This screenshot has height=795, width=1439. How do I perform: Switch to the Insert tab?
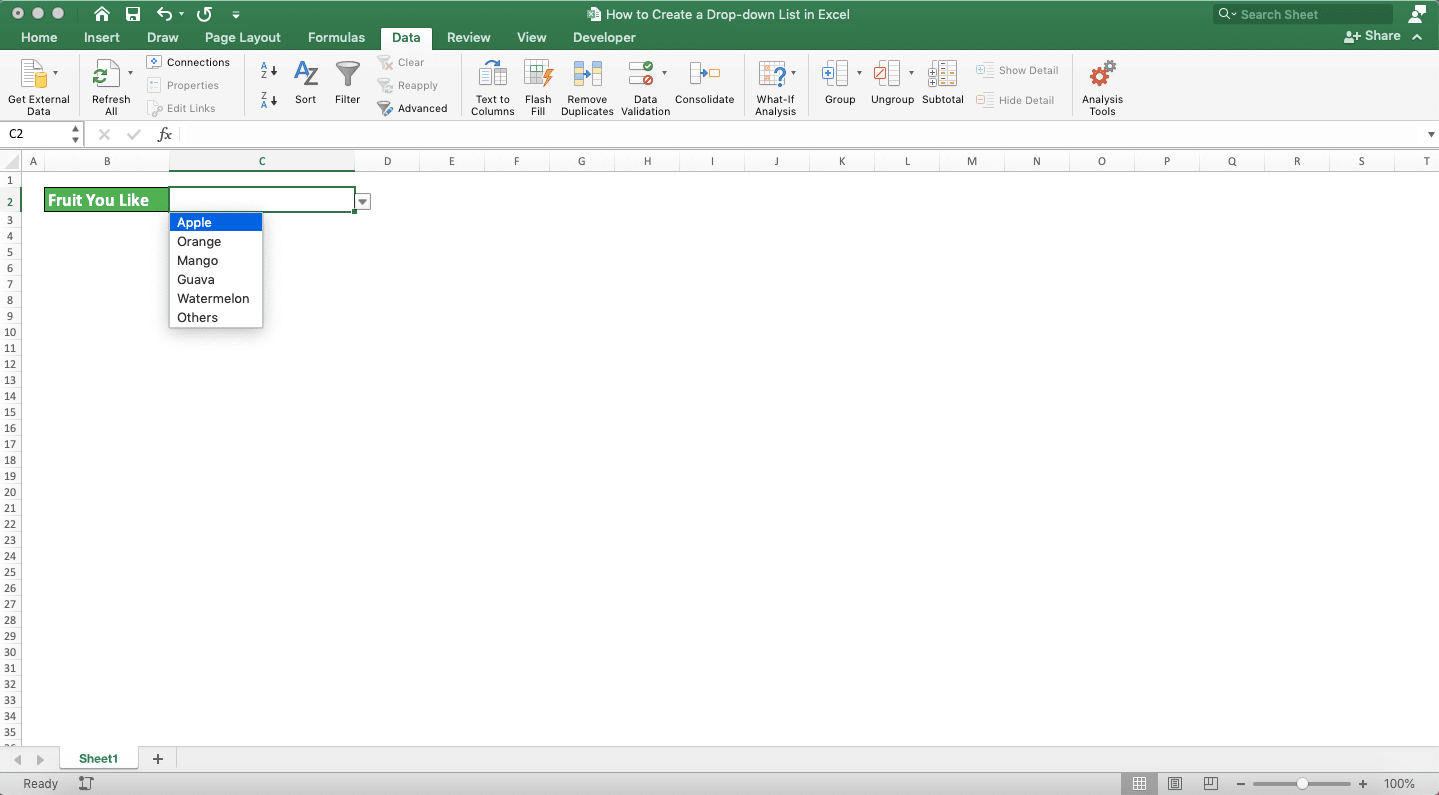pyautogui.click(x=102, y=37)
